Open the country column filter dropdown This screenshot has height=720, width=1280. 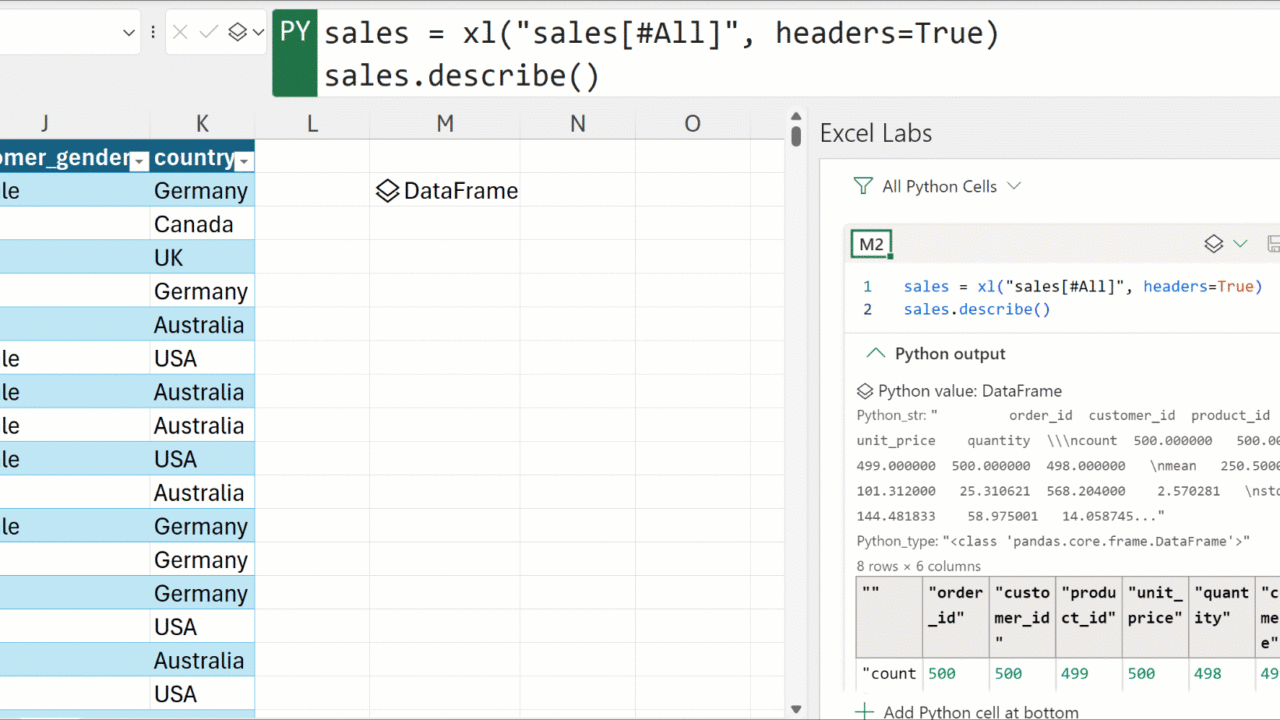click(244, 160)
